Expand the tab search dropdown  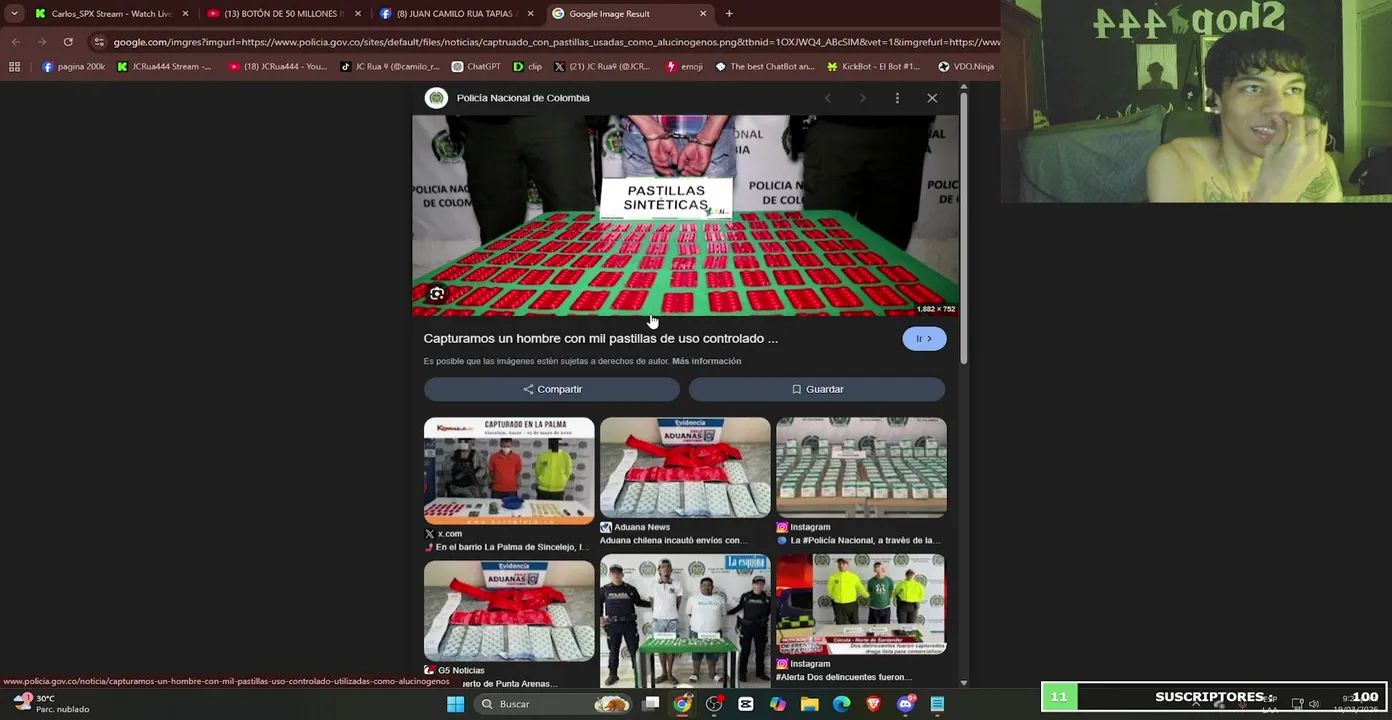coord(14,14)
